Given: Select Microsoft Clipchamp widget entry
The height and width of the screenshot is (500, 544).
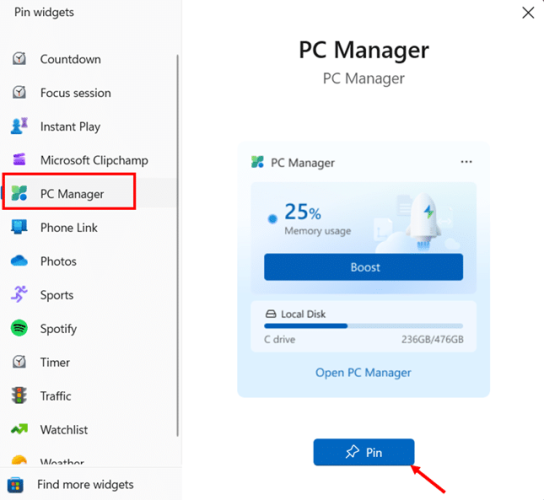Looking at the screenshot, I should click(x=89, y=160).
